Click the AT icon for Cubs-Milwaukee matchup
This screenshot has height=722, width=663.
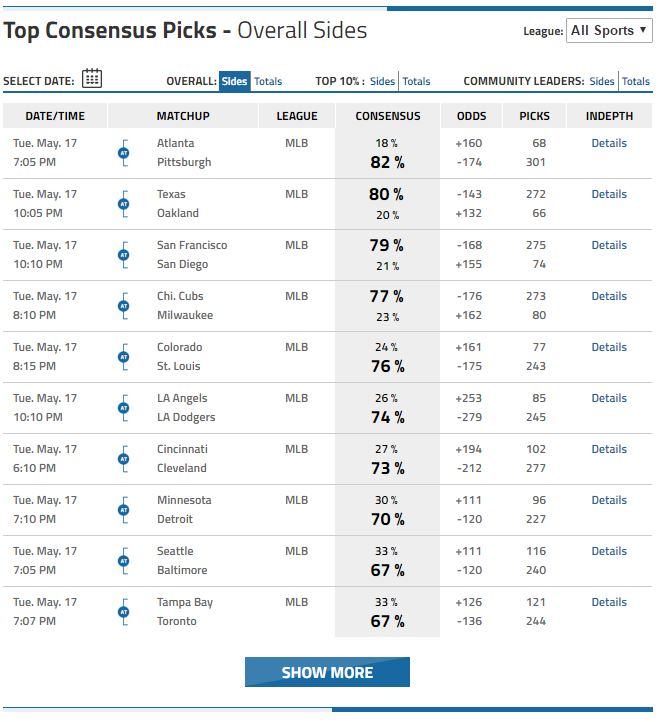[x=124, y=306]
